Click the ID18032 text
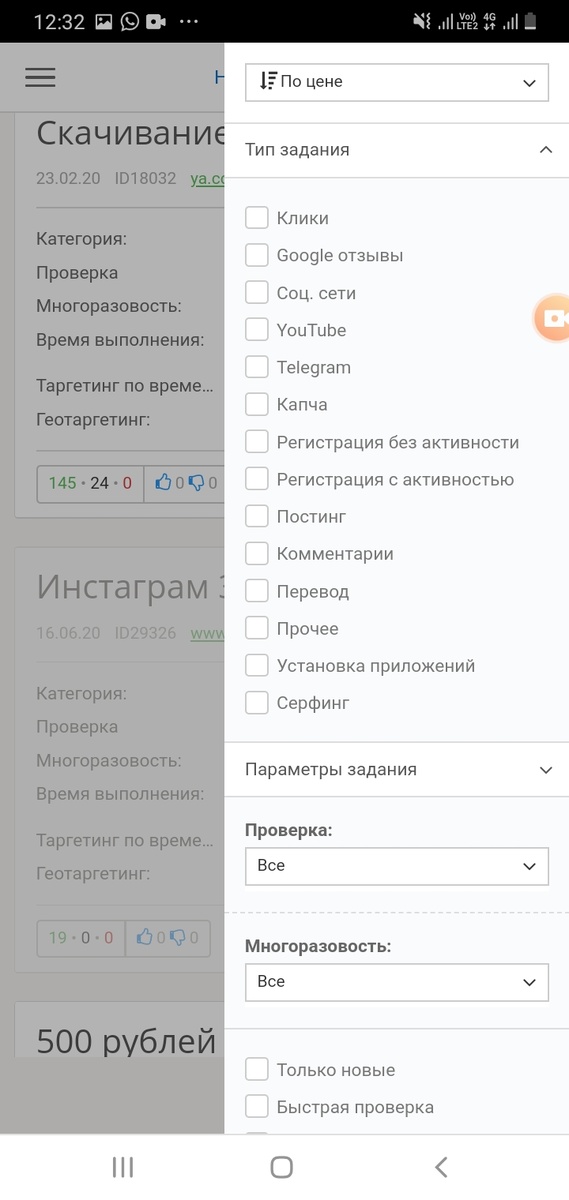The image size is (569, 1200). click(145, 178)
